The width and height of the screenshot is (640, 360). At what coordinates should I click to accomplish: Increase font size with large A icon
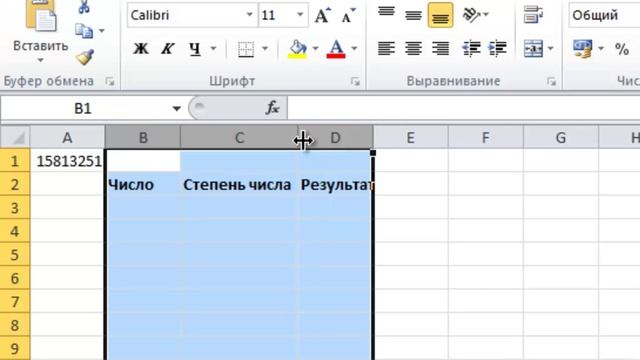tap(322, 15)
